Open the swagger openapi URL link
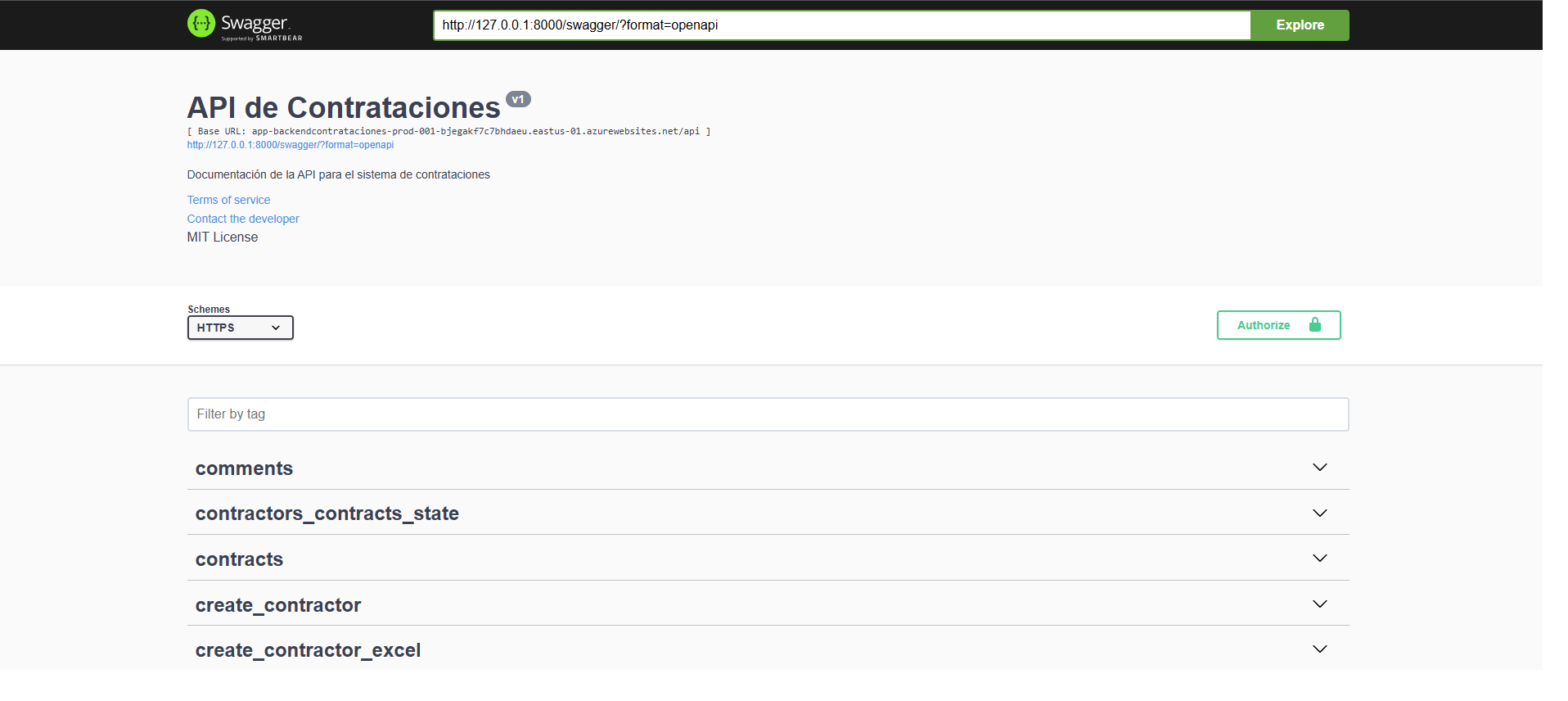The height and width of the screenshot is (701, 1568). coord(290,145)
